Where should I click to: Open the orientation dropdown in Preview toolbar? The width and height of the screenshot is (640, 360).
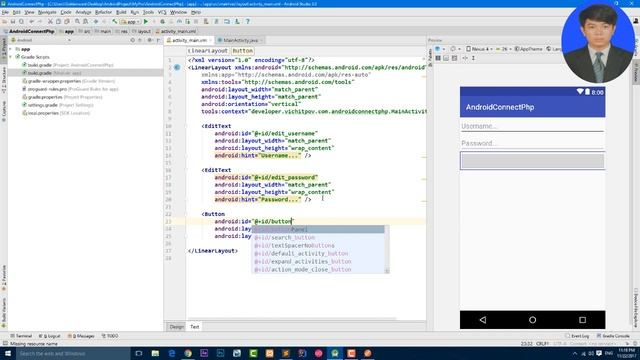point(455,49)
